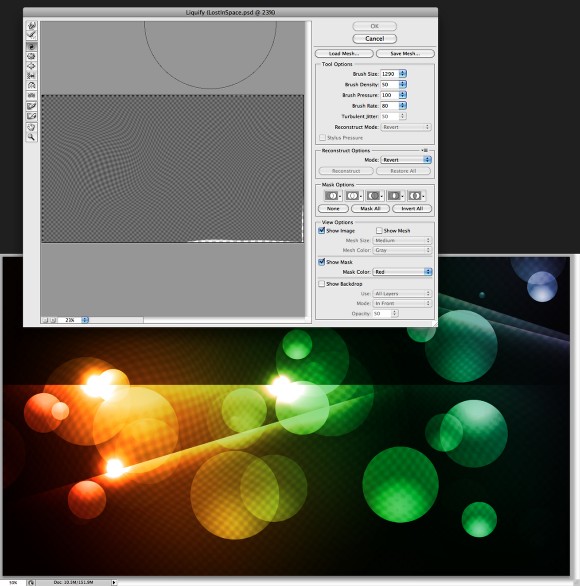Screen dimensions: 580x586
Task: Select the Reconstruct tool
Action: [x=31, y=35]
